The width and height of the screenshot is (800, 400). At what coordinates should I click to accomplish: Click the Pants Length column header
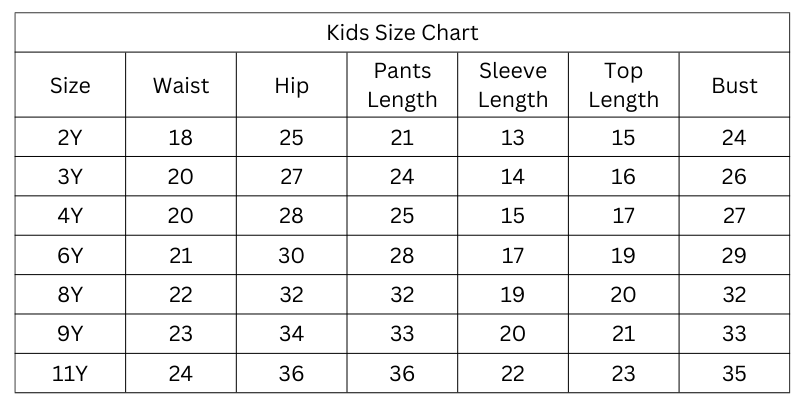pyautogui.click(x=402, y=85)
